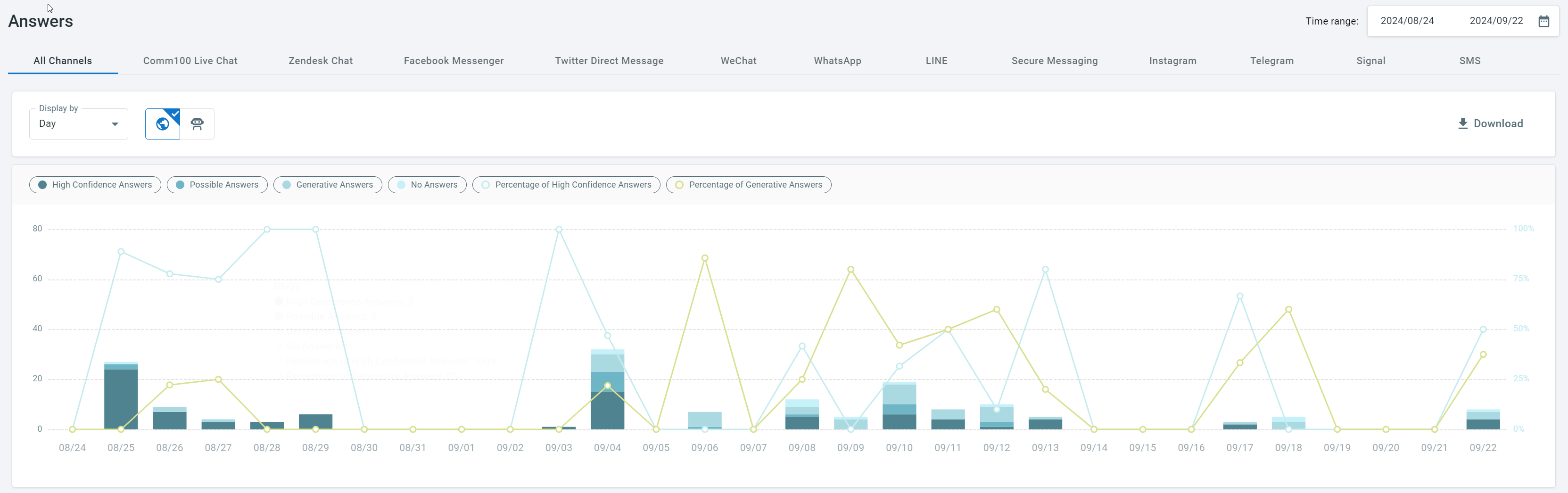
Task: Open the Secure Messaging tab
Action: [1055, 61]
